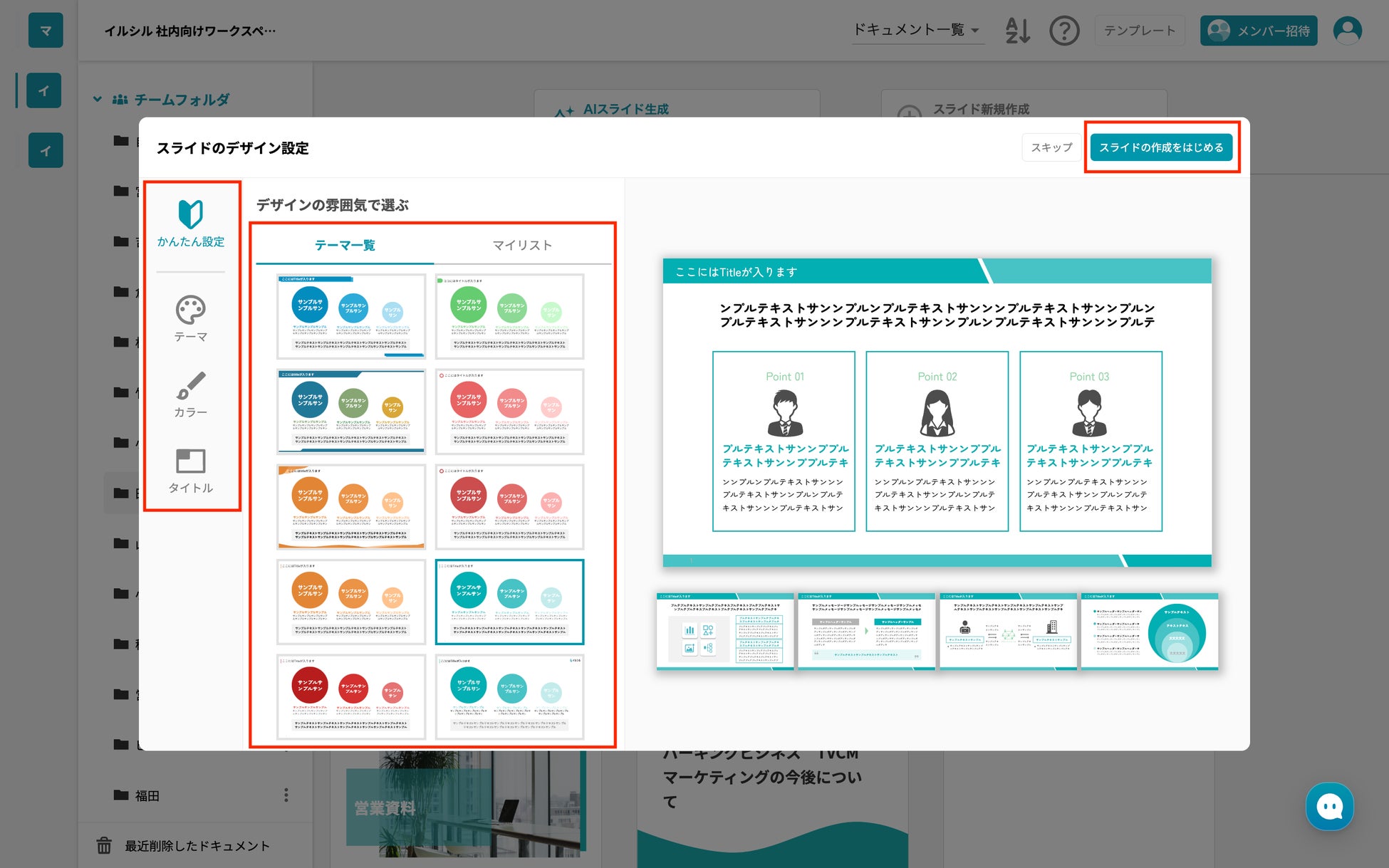The width and height of the screenshot is (1389, 868).
Task: Open the テーマ palette icon
Action: [x=190, y=310]
